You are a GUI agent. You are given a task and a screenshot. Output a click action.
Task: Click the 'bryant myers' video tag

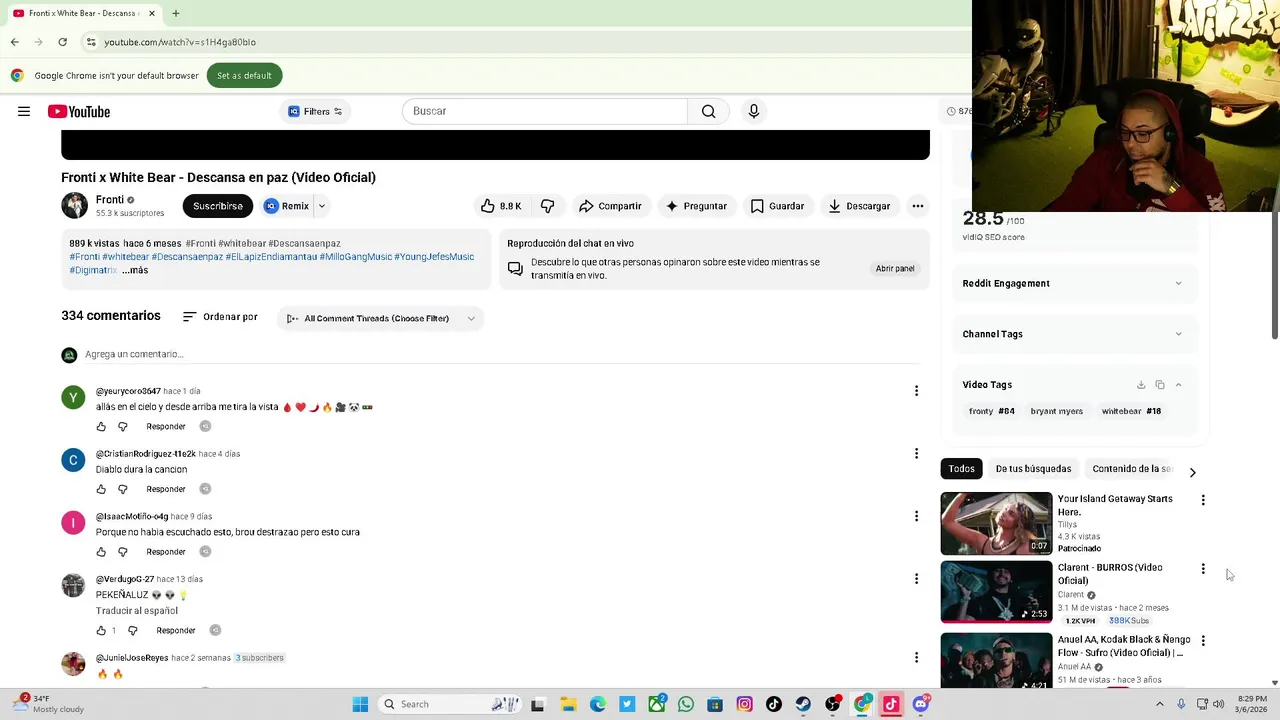[x=1057, y=411]
